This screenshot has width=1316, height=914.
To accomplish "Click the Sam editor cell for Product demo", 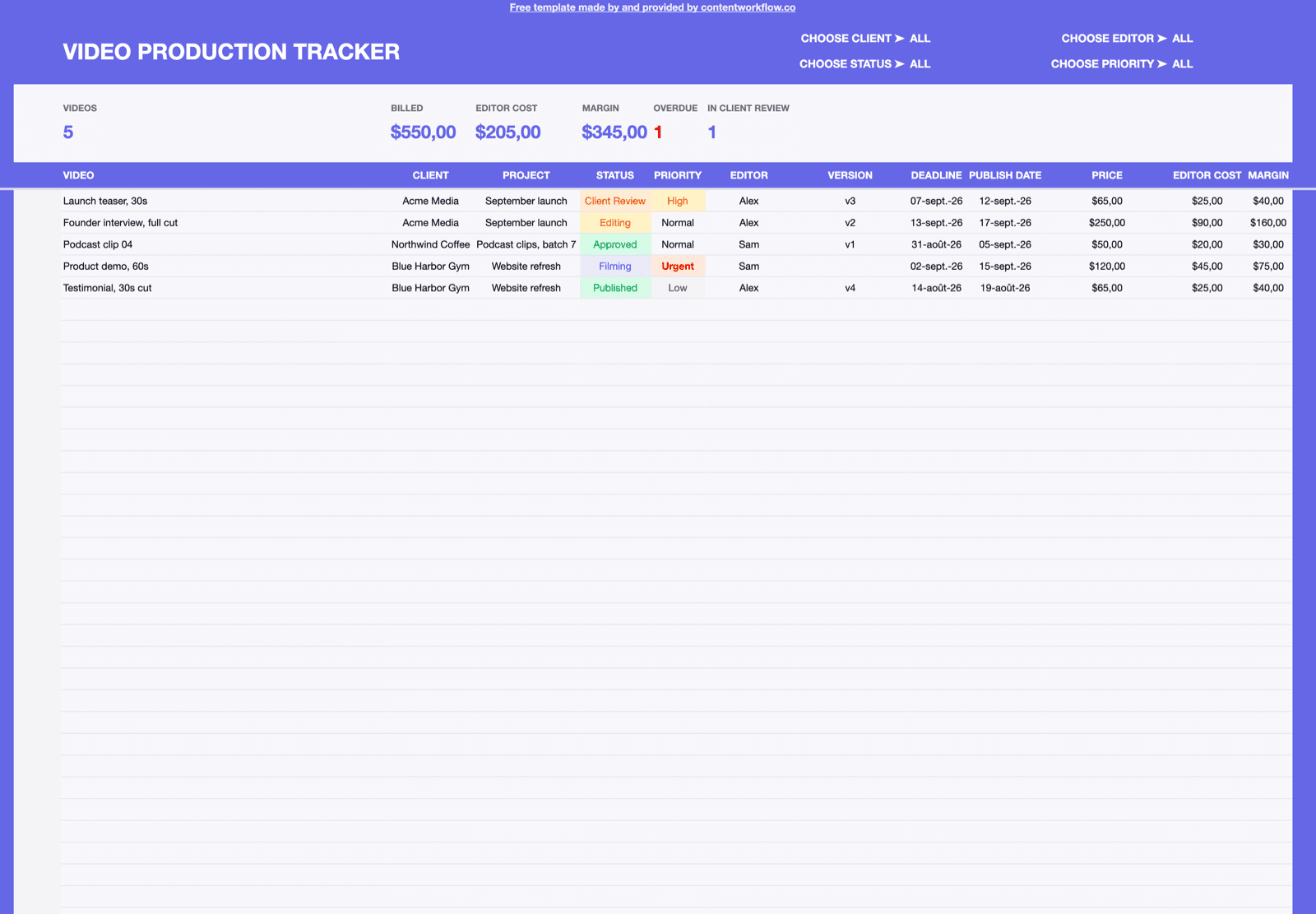I will point(748,267).
